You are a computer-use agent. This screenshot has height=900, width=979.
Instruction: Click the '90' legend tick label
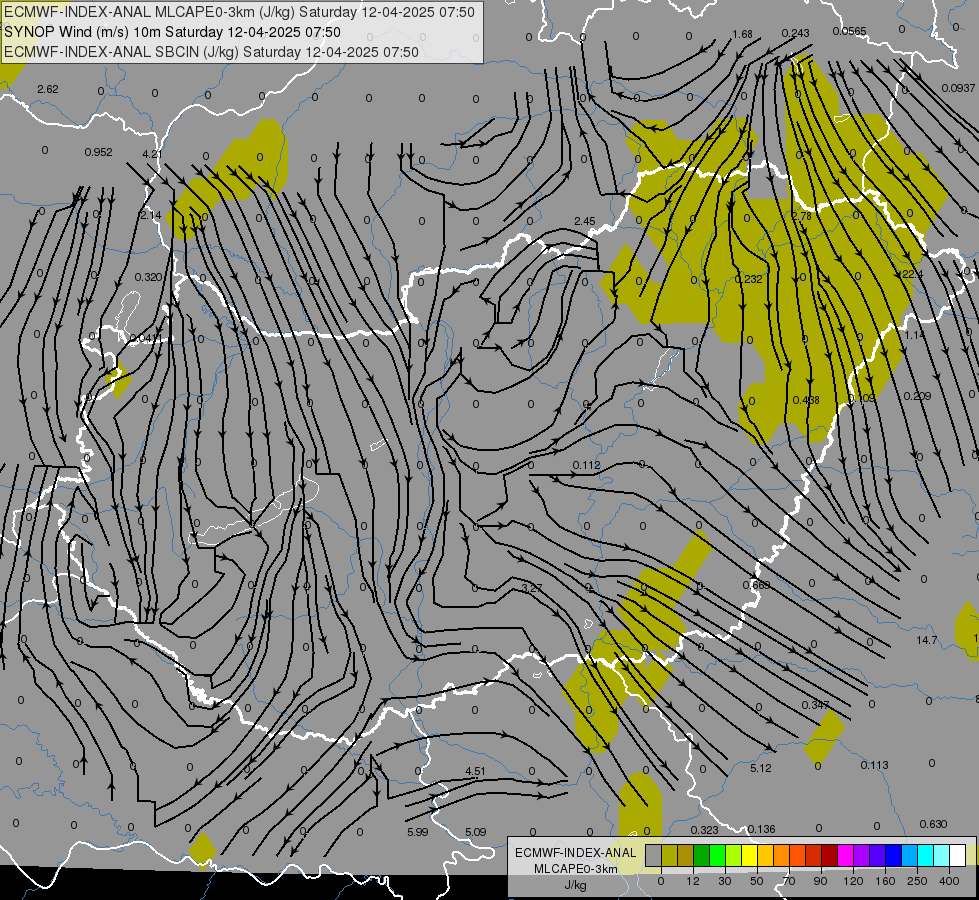(820, 881)
